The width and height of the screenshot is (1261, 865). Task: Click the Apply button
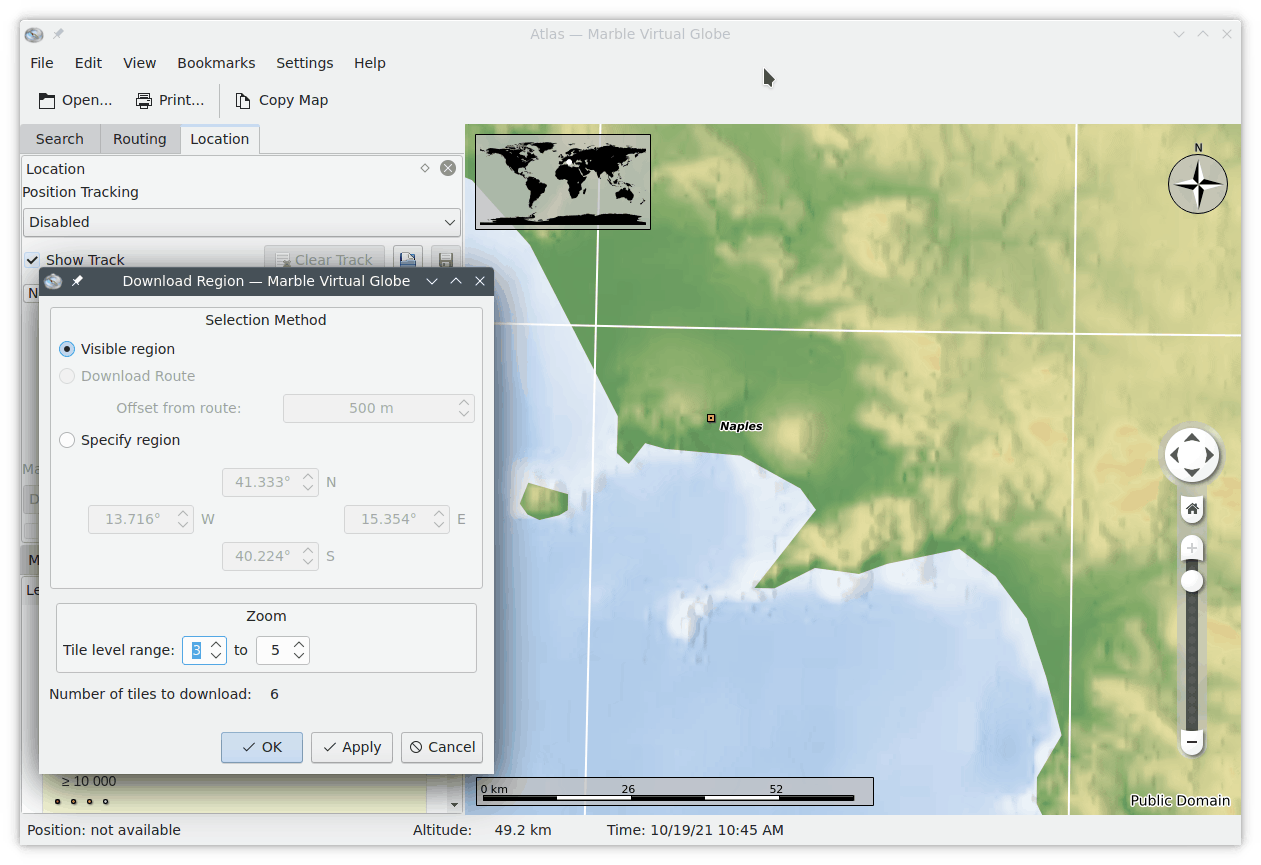pos(352,747)
